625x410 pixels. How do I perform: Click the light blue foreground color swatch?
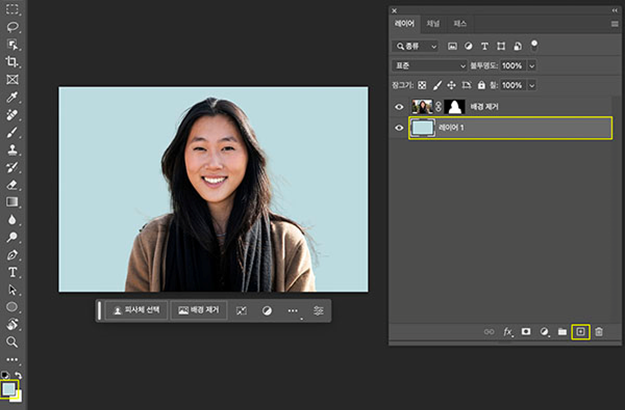9,388
